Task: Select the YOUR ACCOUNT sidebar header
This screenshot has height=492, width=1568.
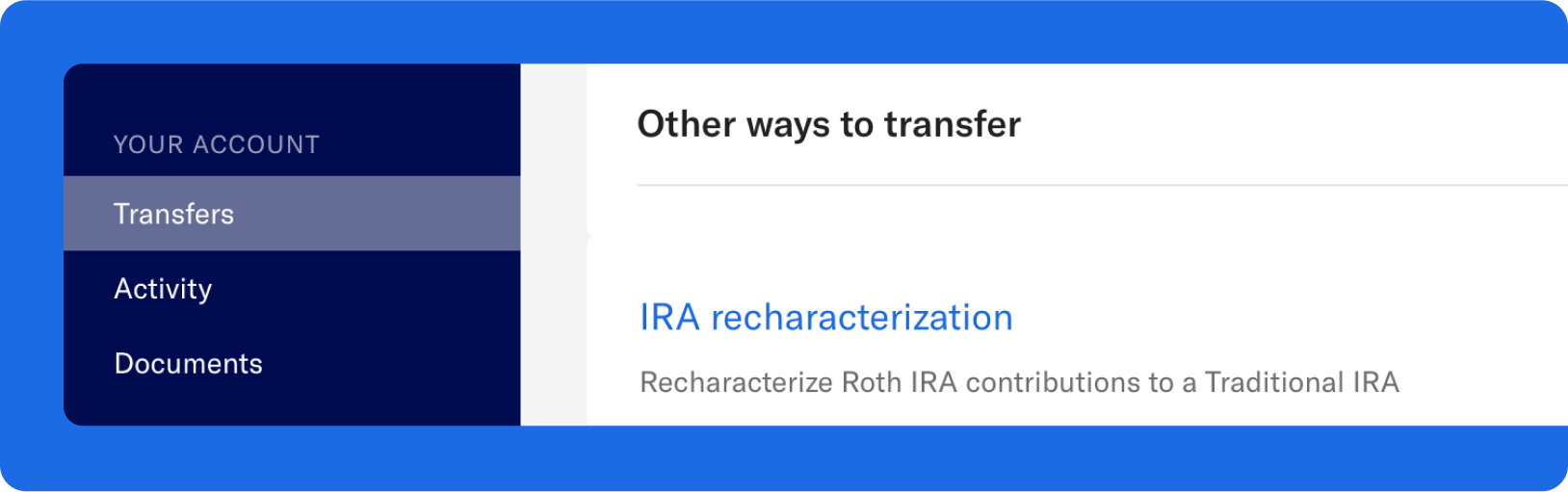Action: [x=217, y=144]
